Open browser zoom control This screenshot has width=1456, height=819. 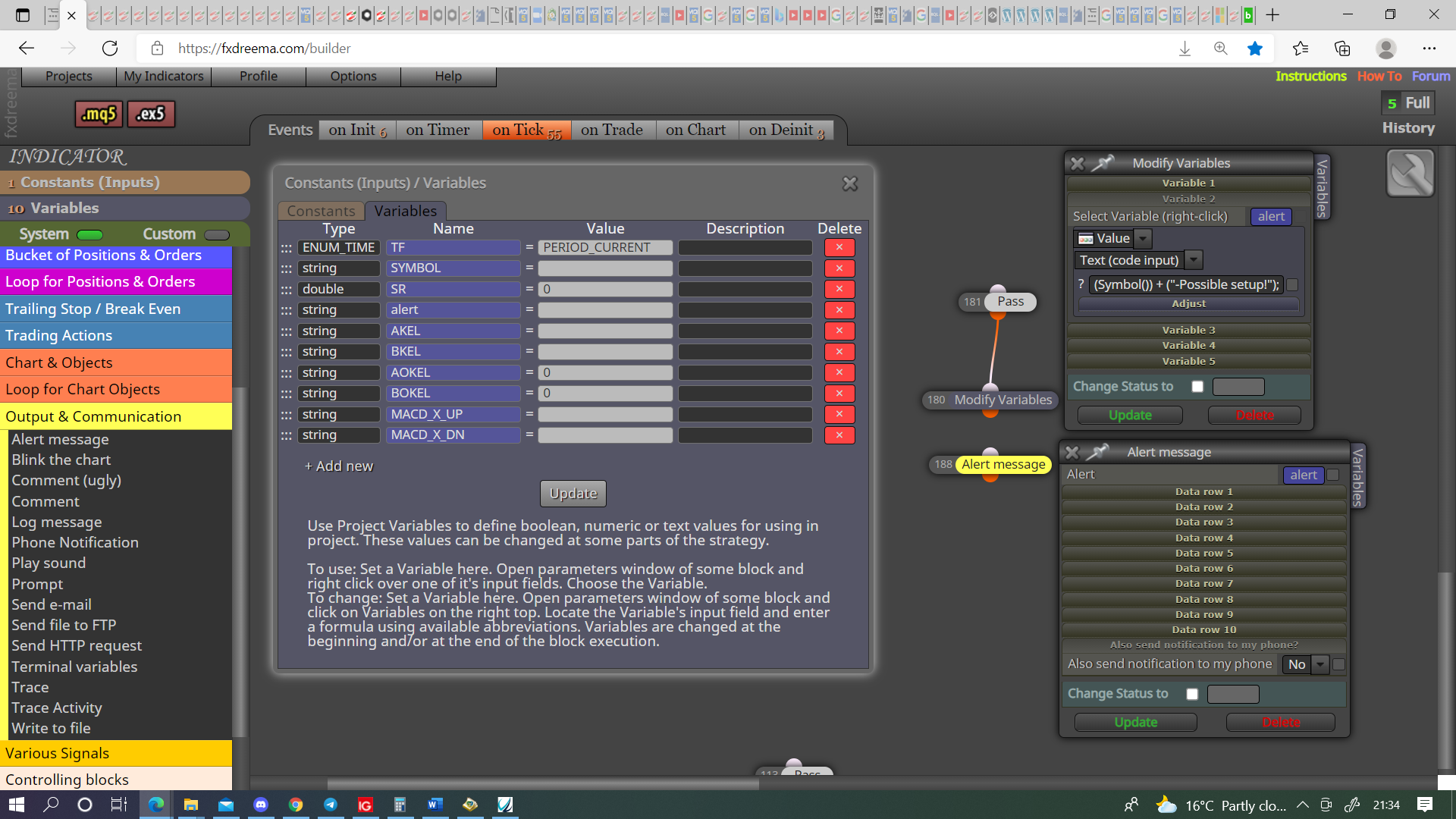(x=1220, y=49)
